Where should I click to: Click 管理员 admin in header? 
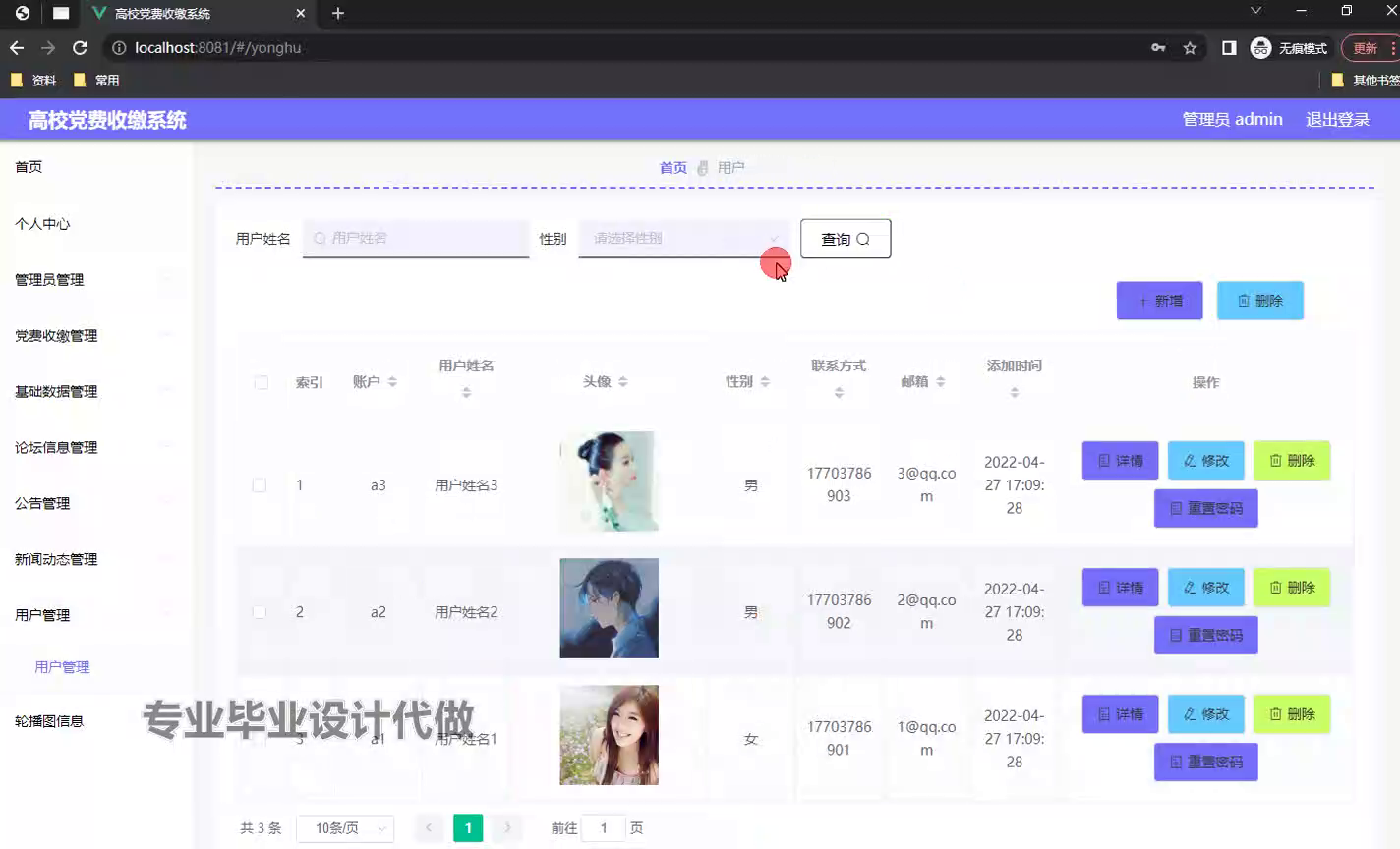pyautogui.click(x=1232, y=120)
